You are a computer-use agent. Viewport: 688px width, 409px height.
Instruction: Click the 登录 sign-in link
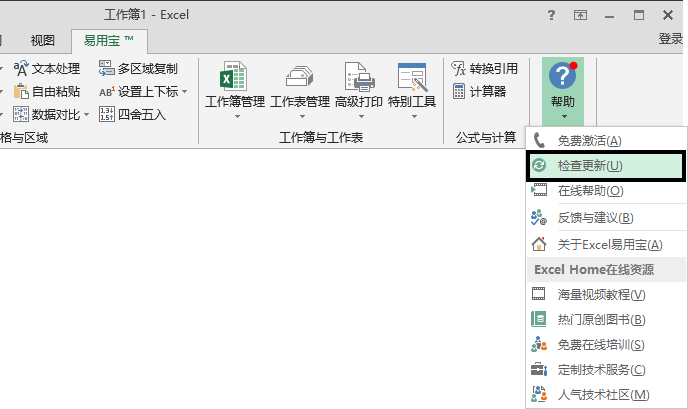(670, 39)
